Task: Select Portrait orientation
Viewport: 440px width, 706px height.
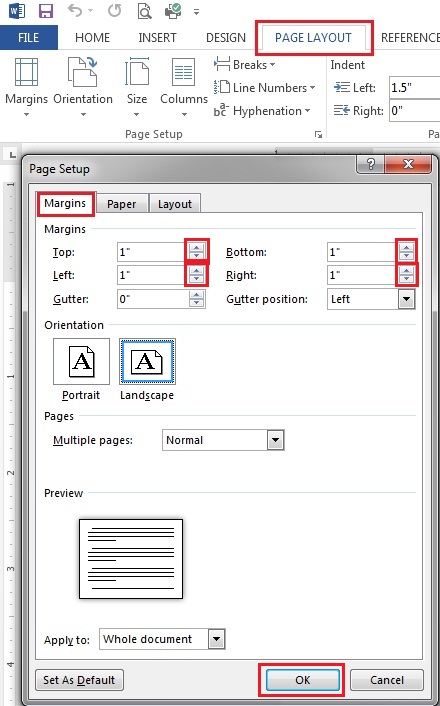Action: coord(81,370)
